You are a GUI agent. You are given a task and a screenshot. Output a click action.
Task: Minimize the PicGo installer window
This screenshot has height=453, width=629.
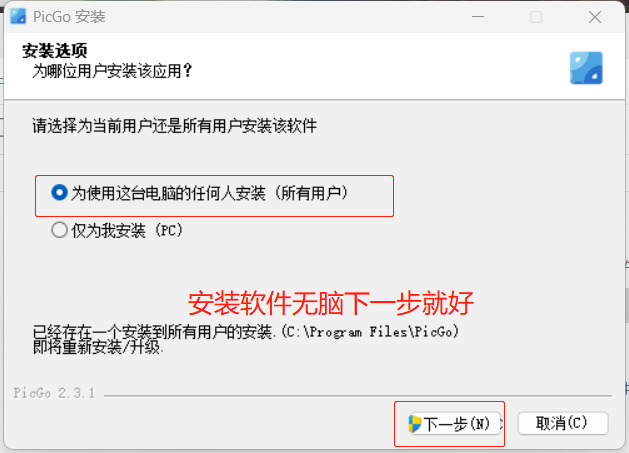[x=478, y=17]
